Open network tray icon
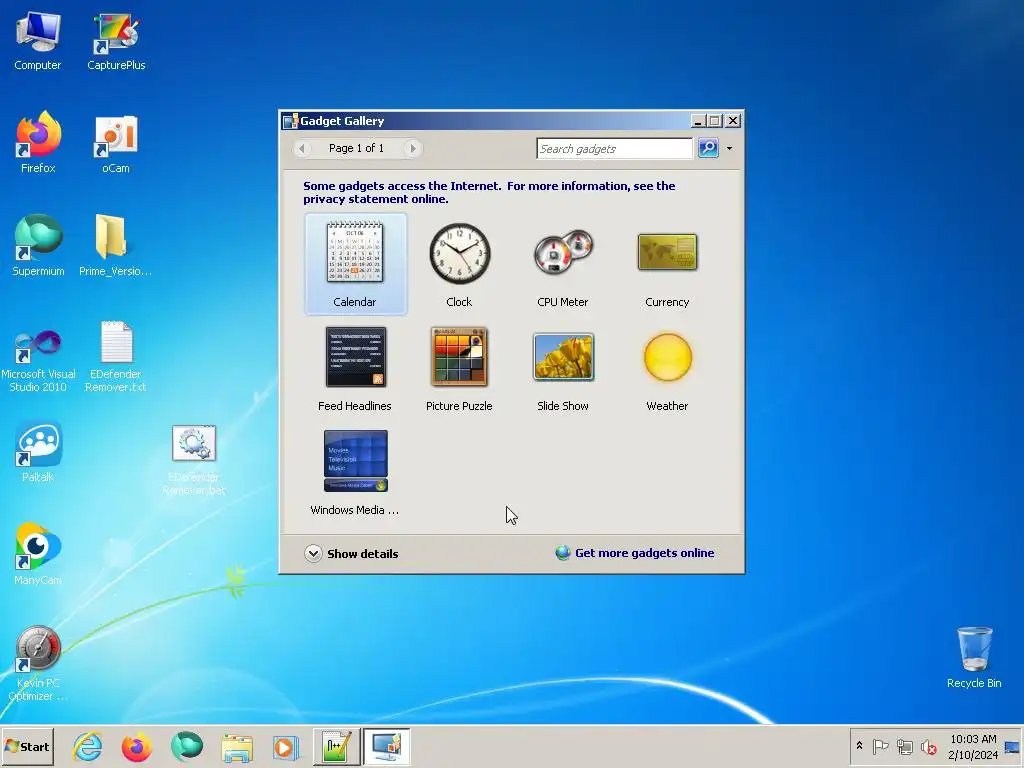The width and height of the screenshot is (1024, 768). click(x=904, y=746)
